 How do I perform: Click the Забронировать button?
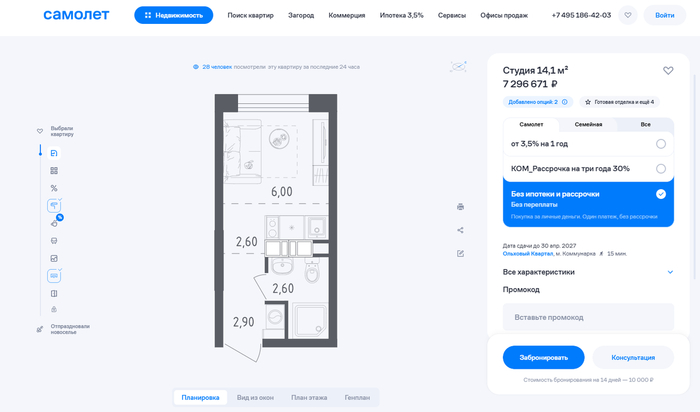coord(536,357)
